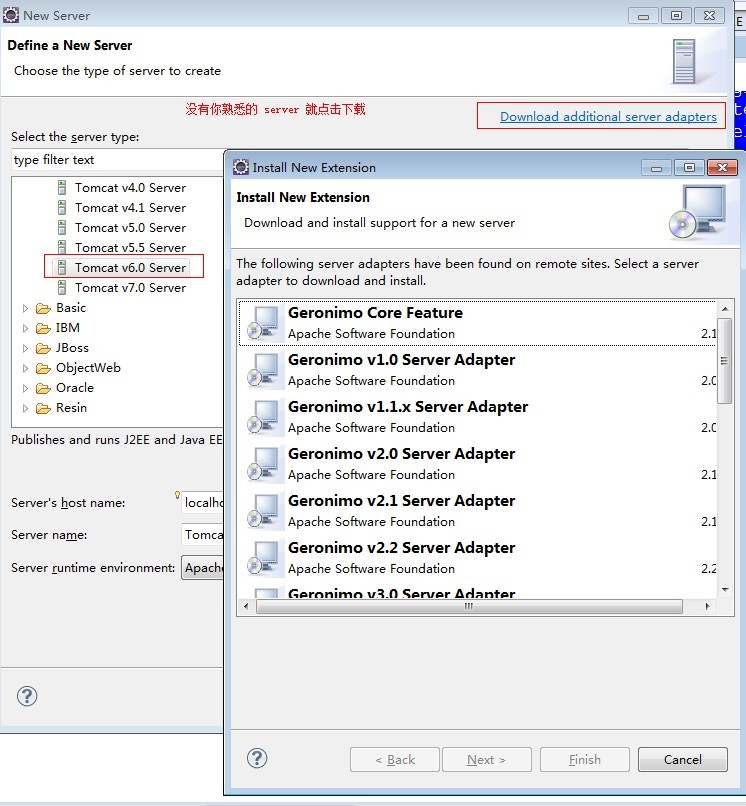
Task: Expand the Basic server category
Action: click(25, 308)
